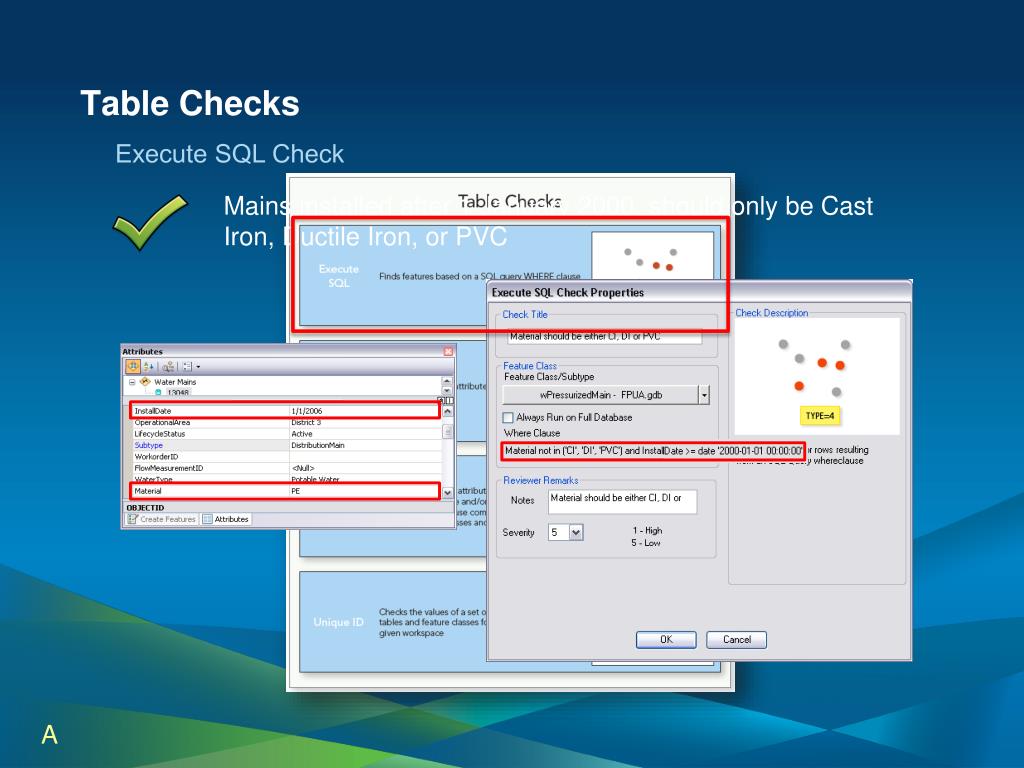
Task: Click Cancel in Execute SQL Check Properties
Action: tap(737, 639)
